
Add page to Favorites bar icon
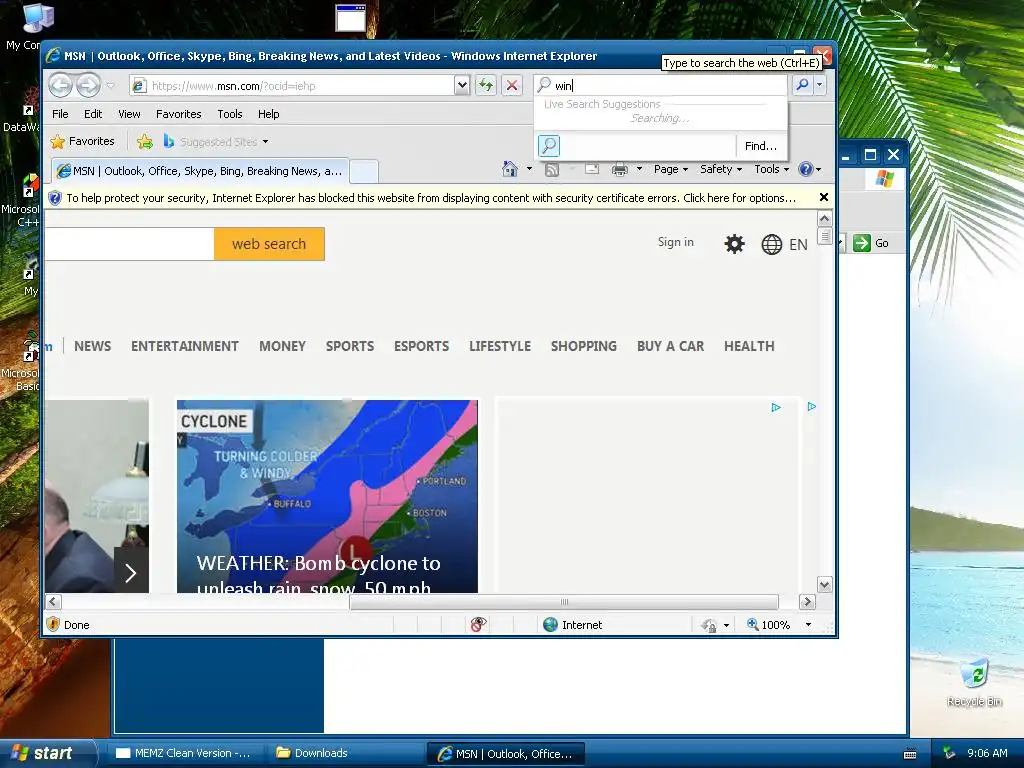[145, 141]
